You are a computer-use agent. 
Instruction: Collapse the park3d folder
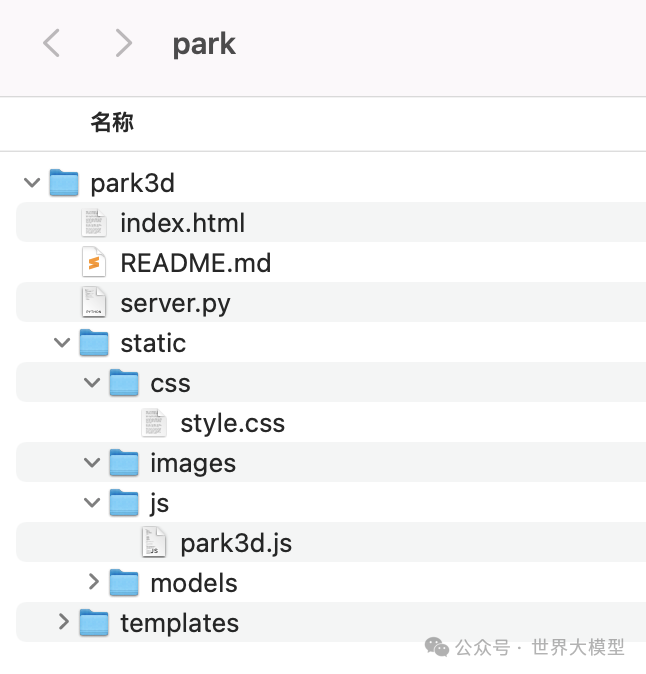[32, 183]
